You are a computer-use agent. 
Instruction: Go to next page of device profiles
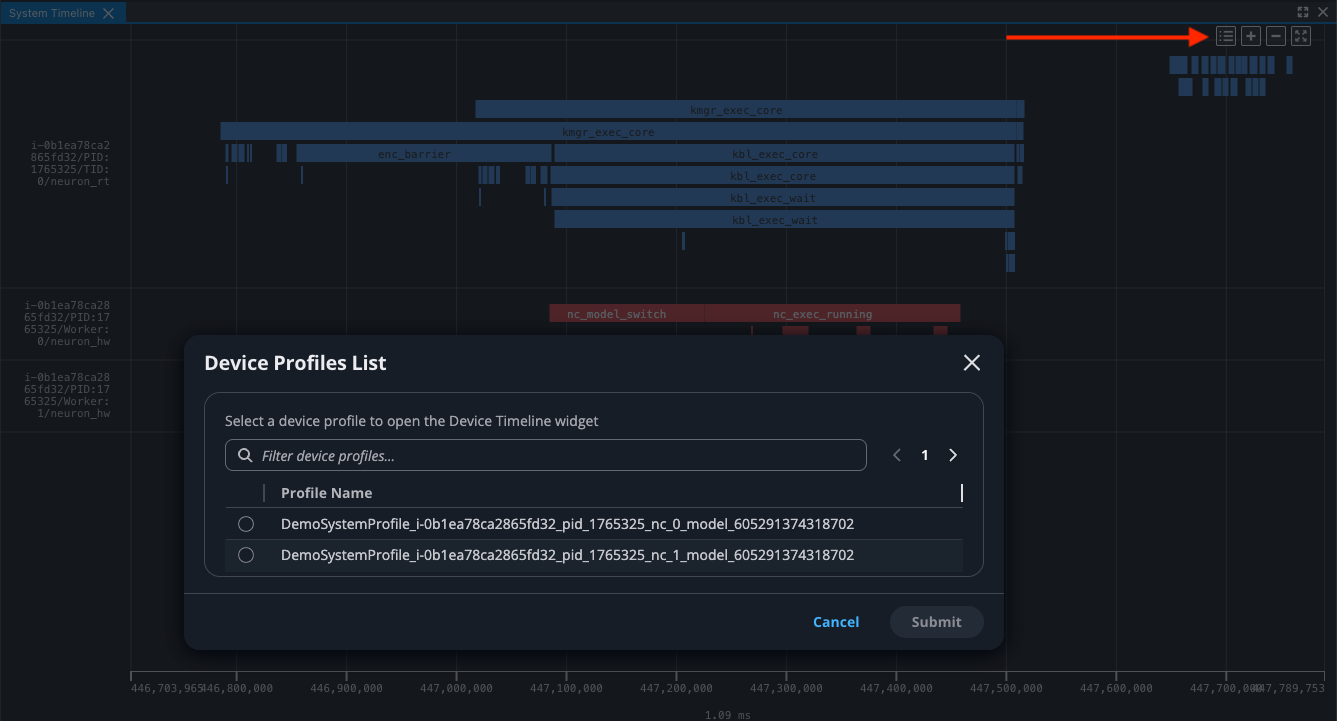pyautogui.click(x=952, y=454)
